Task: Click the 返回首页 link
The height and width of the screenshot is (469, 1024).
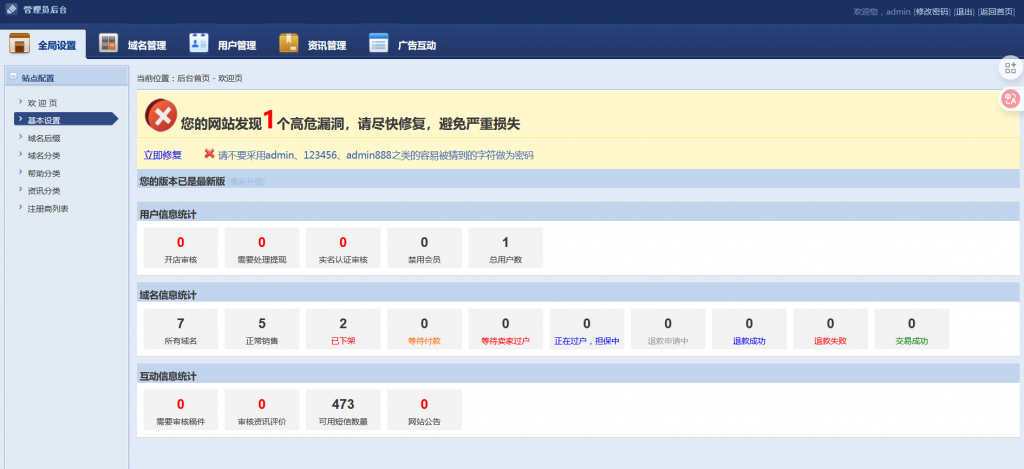Action: click(x=996, y=12)
